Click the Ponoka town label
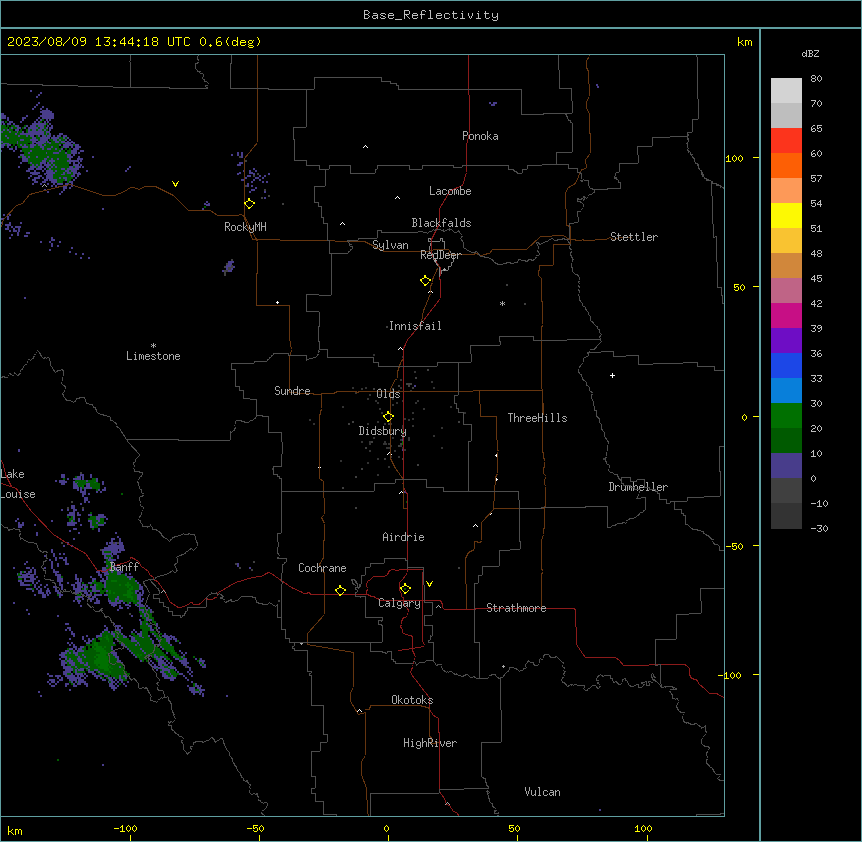 click(480, 136)
